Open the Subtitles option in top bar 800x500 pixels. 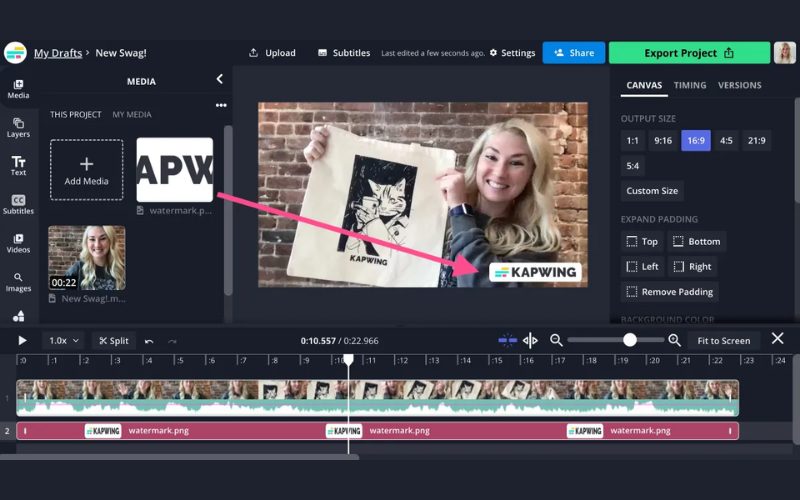pyautogui.click(x=344, y=53)
